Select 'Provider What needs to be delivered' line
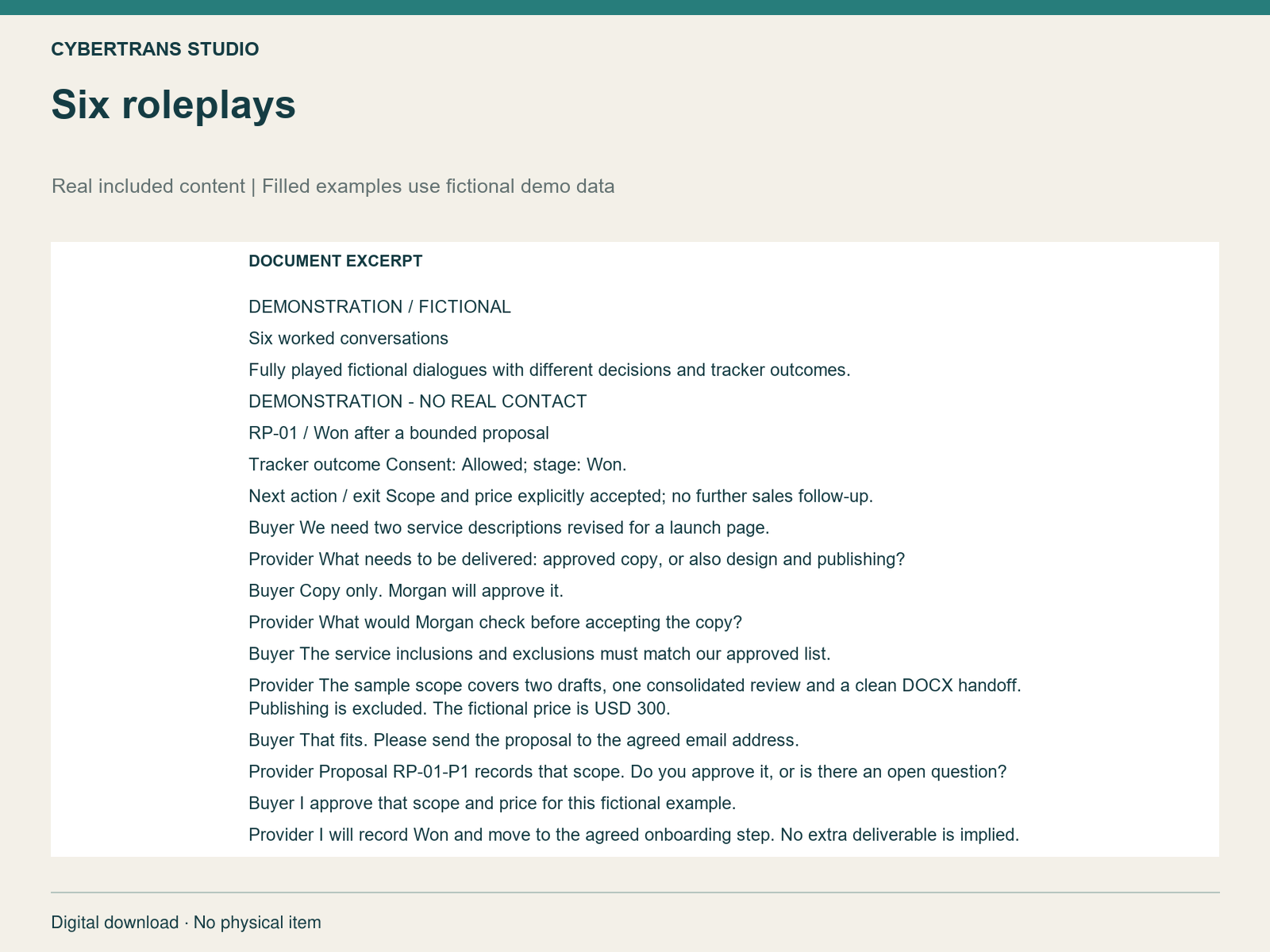The height and width of the screenshot is (952, 1270). [576, 559]
